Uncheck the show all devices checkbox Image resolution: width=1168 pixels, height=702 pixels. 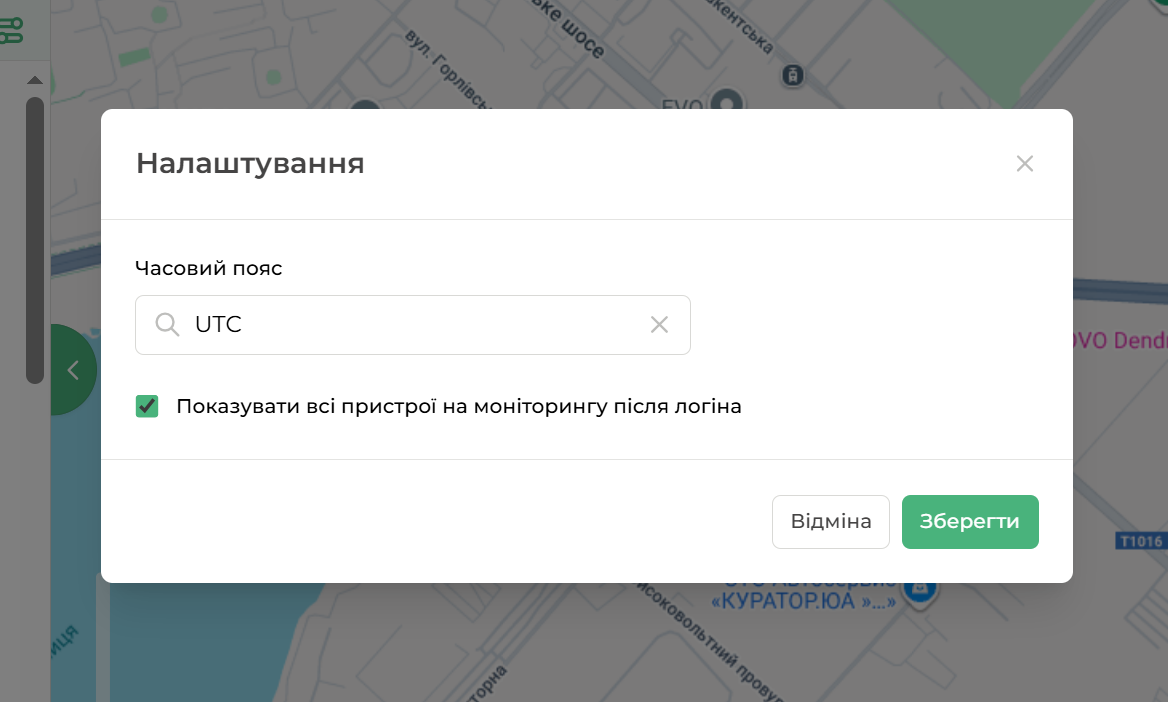pyautogui.click(x=147, y=406)
